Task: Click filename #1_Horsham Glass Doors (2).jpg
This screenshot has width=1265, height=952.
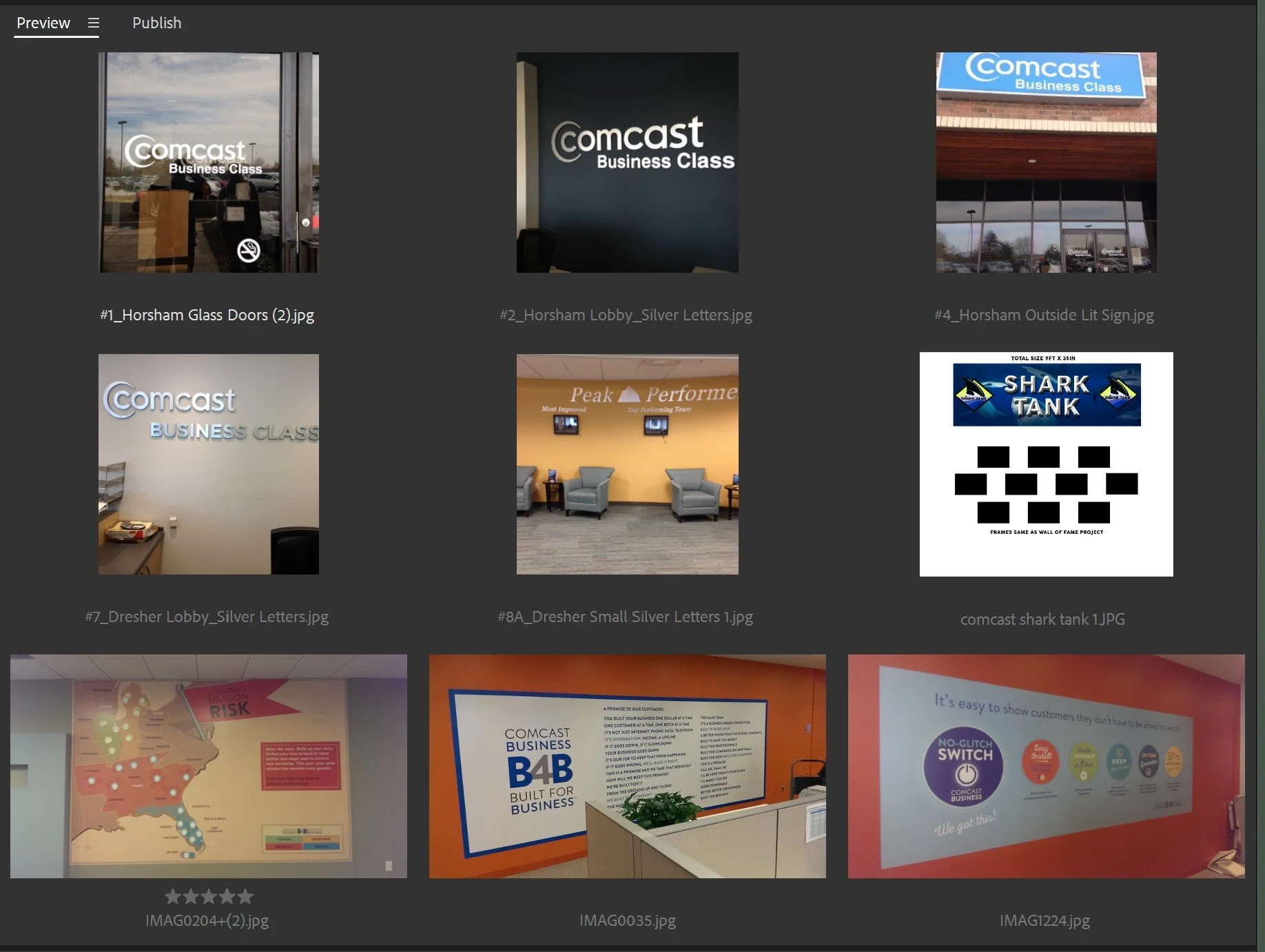Action: (x=207, y=315)
